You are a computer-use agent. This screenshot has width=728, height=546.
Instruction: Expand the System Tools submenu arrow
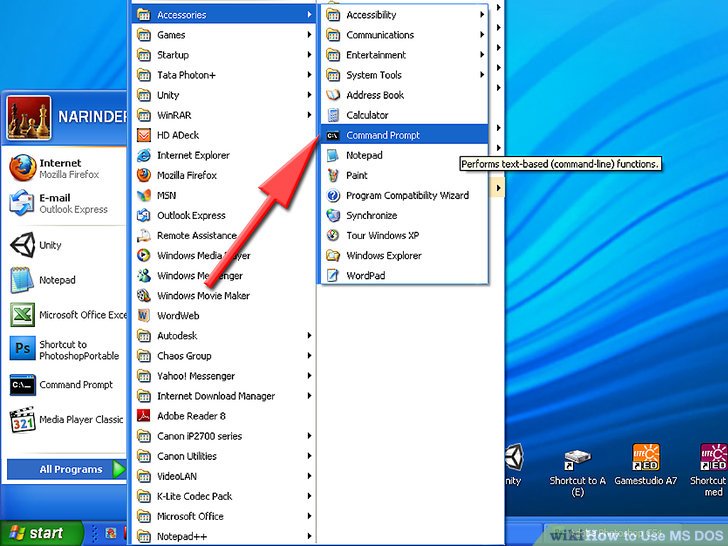point(482,75)
